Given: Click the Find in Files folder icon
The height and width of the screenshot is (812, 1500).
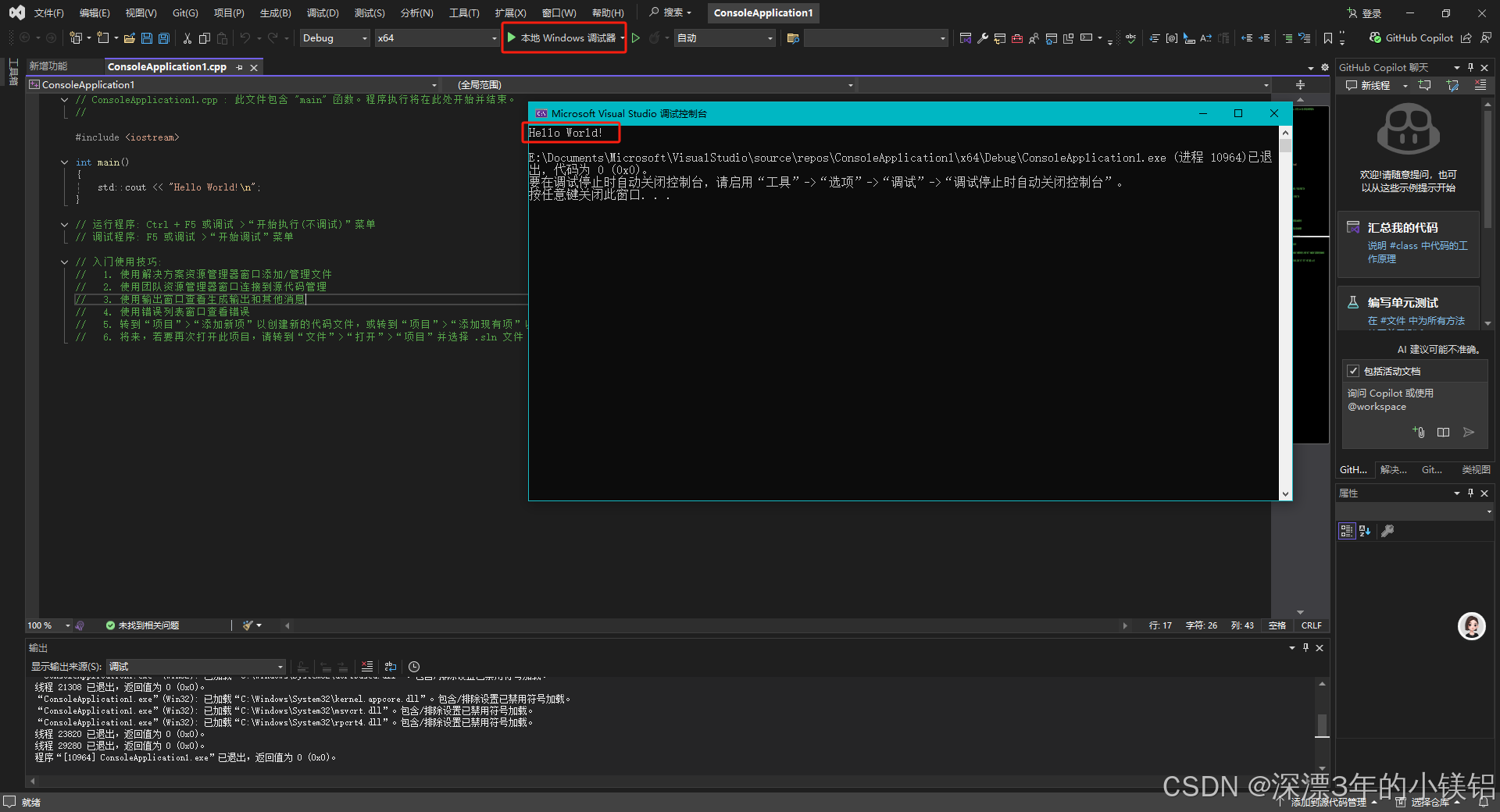Looking at the screenshot, I should pyautogui.click(x=793, y=37).
